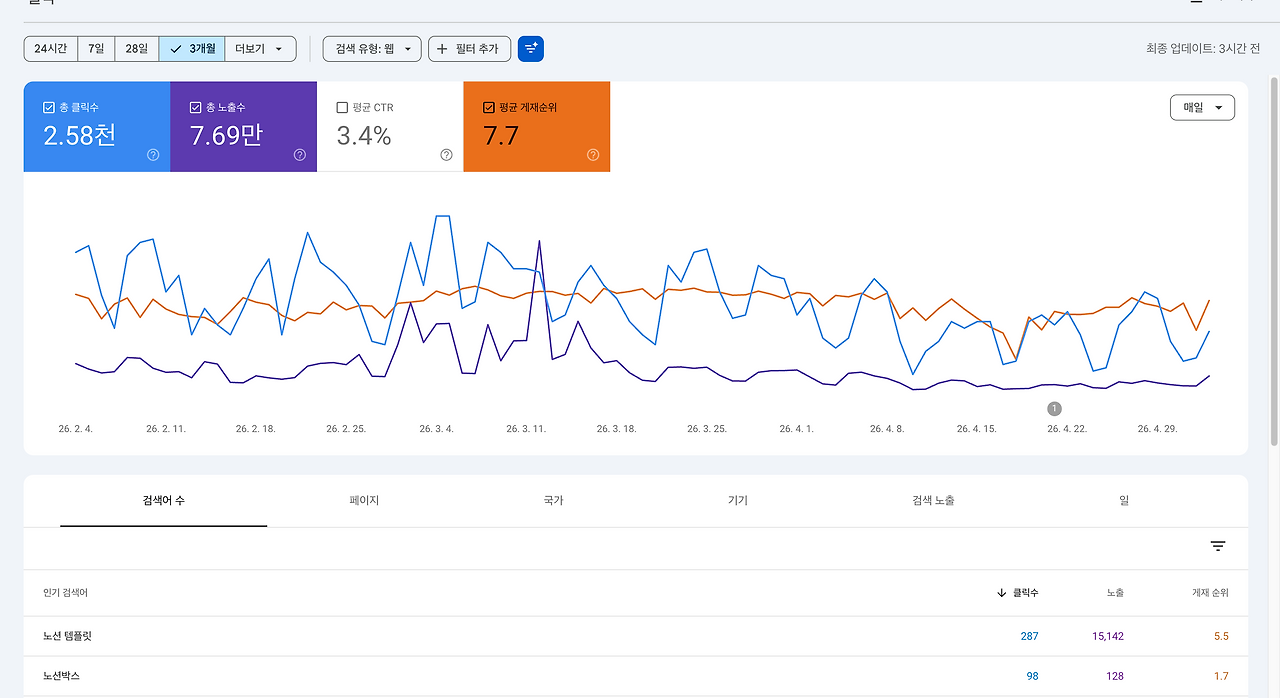This screenshot has width=1280, height=698.
Task: Open the 검색 유형: 웹 dropdown
Action: tap(372, 49)
